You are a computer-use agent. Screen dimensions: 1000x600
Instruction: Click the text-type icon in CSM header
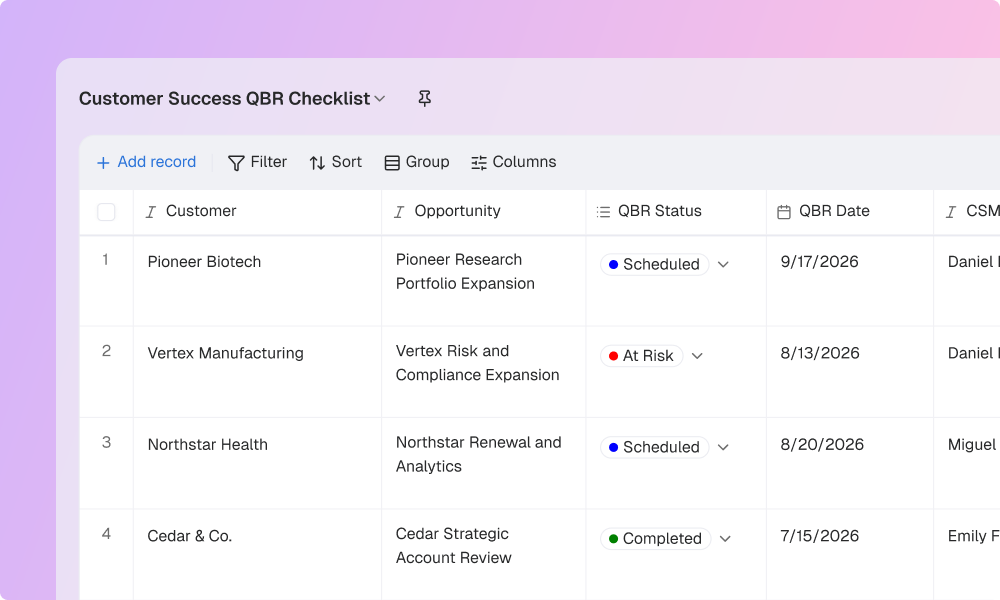pos(950,212)
